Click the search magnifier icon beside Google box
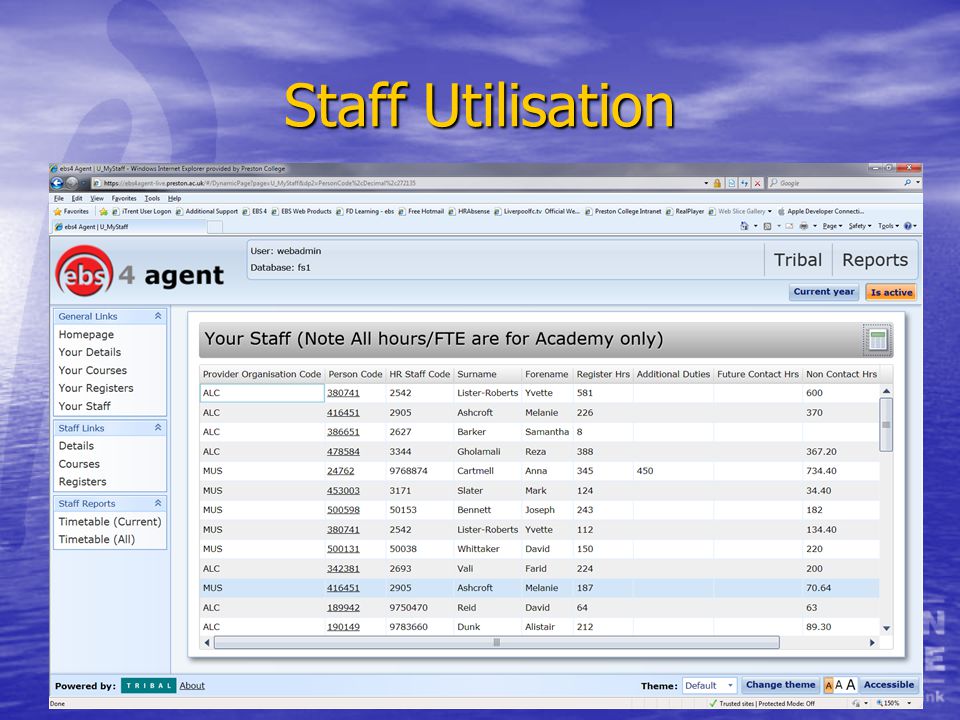 pyautogui.click(x=907, y=182)
